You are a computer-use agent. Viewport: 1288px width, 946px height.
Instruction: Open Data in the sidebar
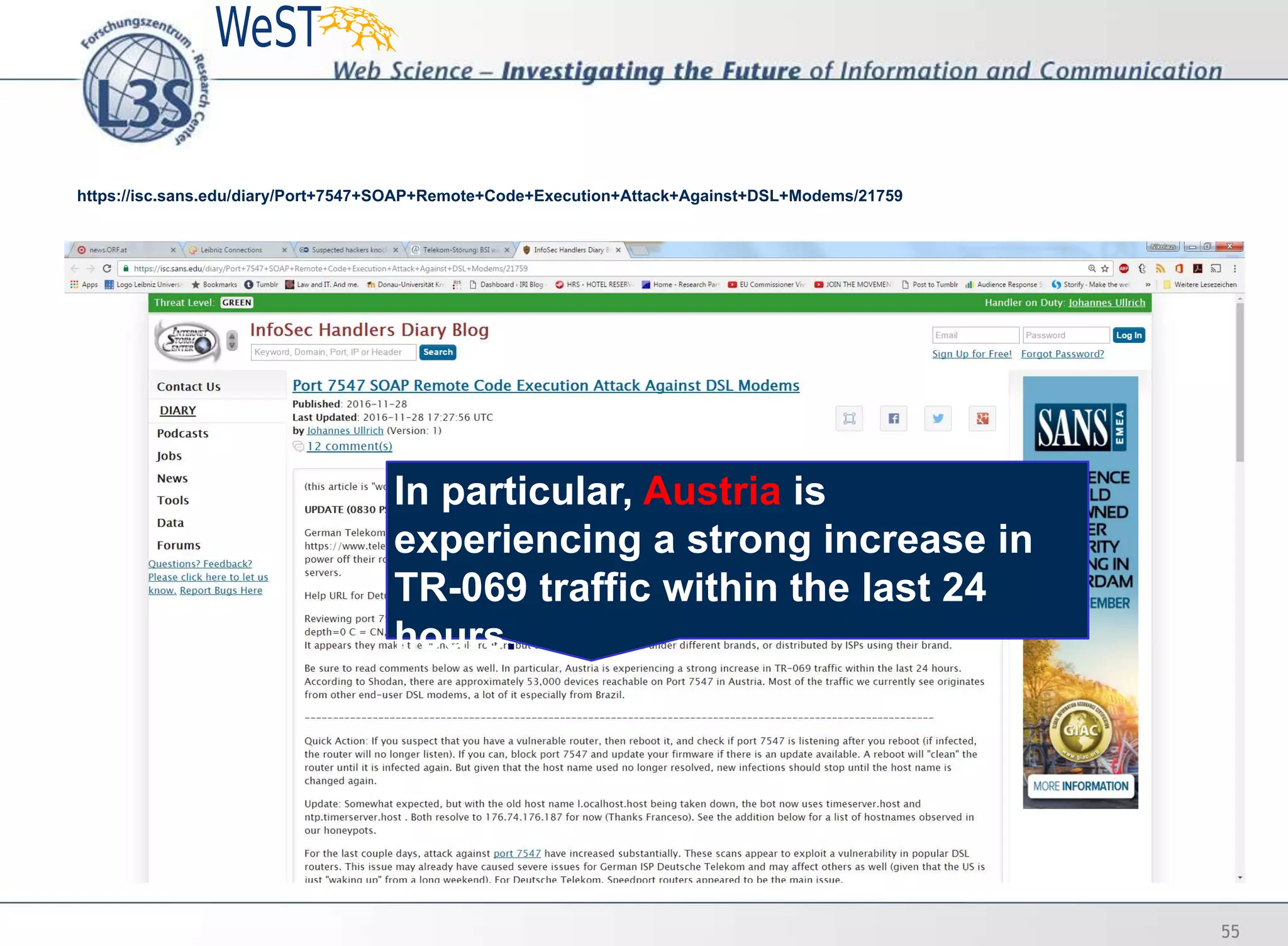point(170,523)
